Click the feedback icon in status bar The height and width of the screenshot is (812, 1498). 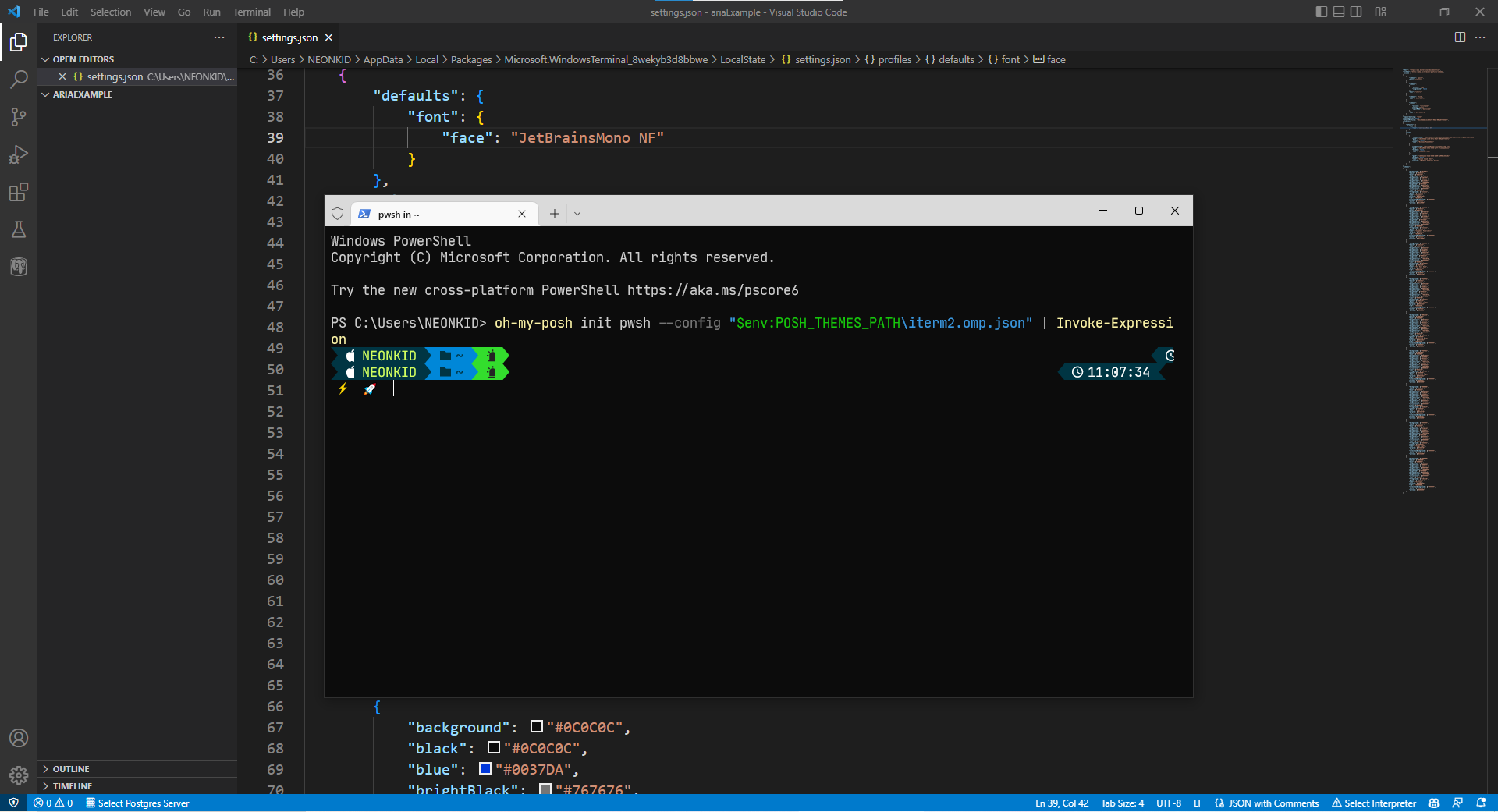point(1457,803)
